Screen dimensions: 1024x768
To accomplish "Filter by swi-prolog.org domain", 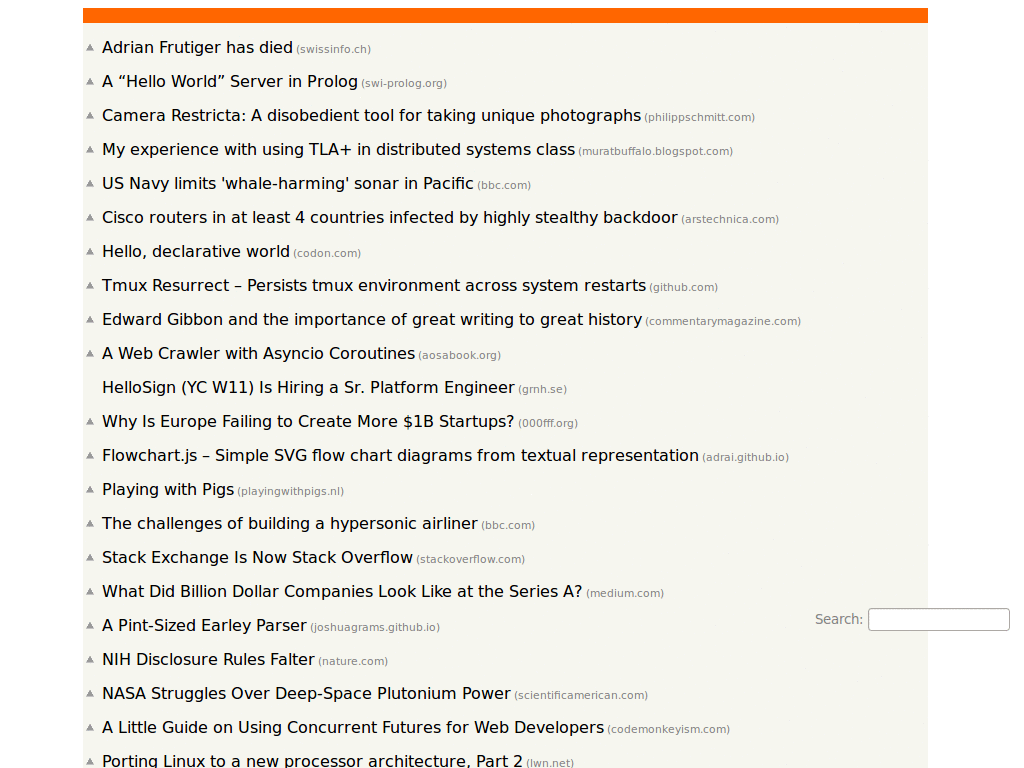I will (x=404, y=84).
